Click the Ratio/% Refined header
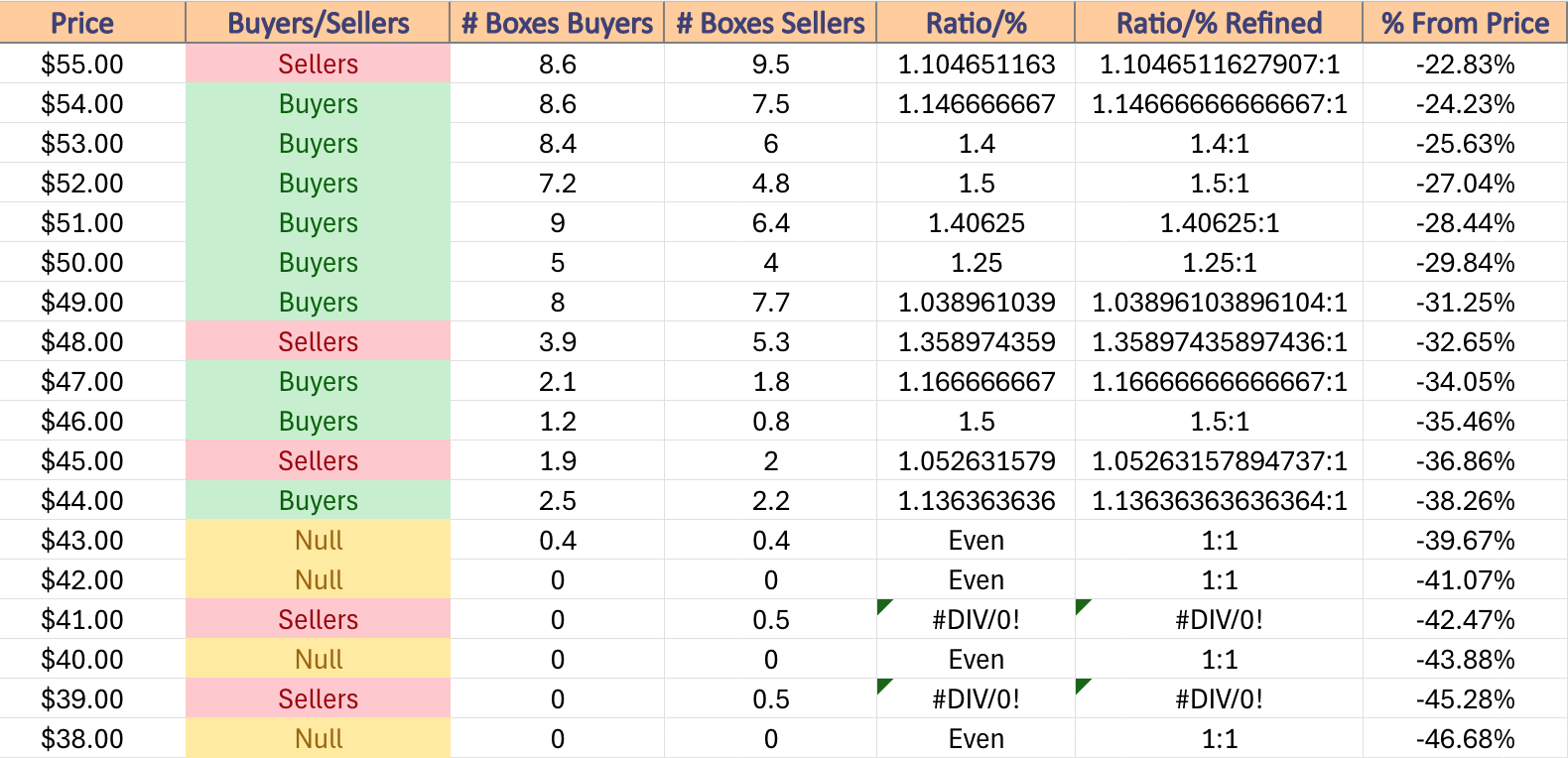The height and width of the screenshot is (758, 1568). [1219, 22]
